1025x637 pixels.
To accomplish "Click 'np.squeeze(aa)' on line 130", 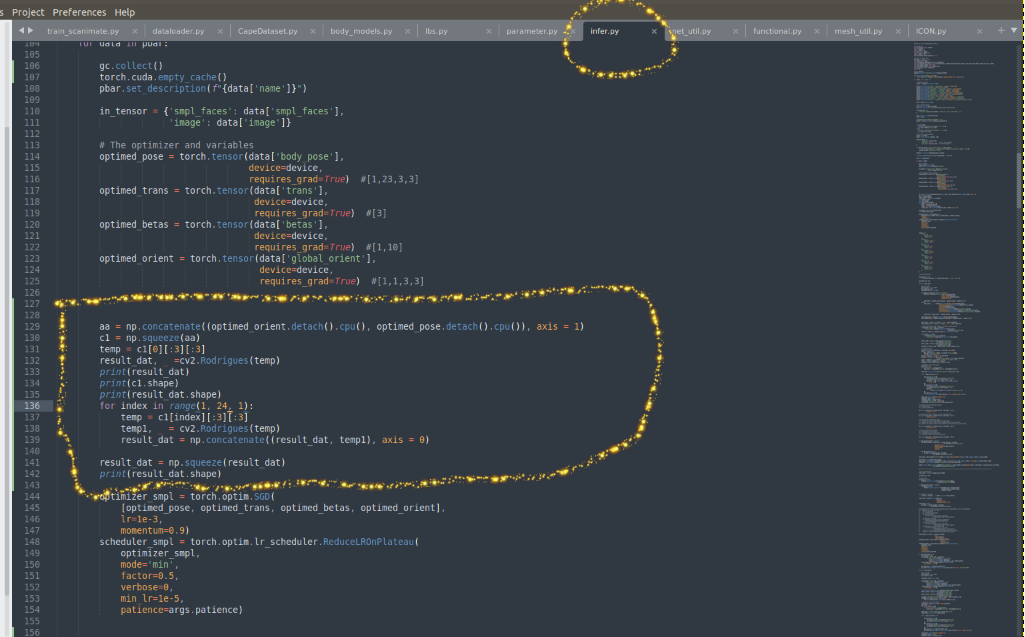I will 163,338.
